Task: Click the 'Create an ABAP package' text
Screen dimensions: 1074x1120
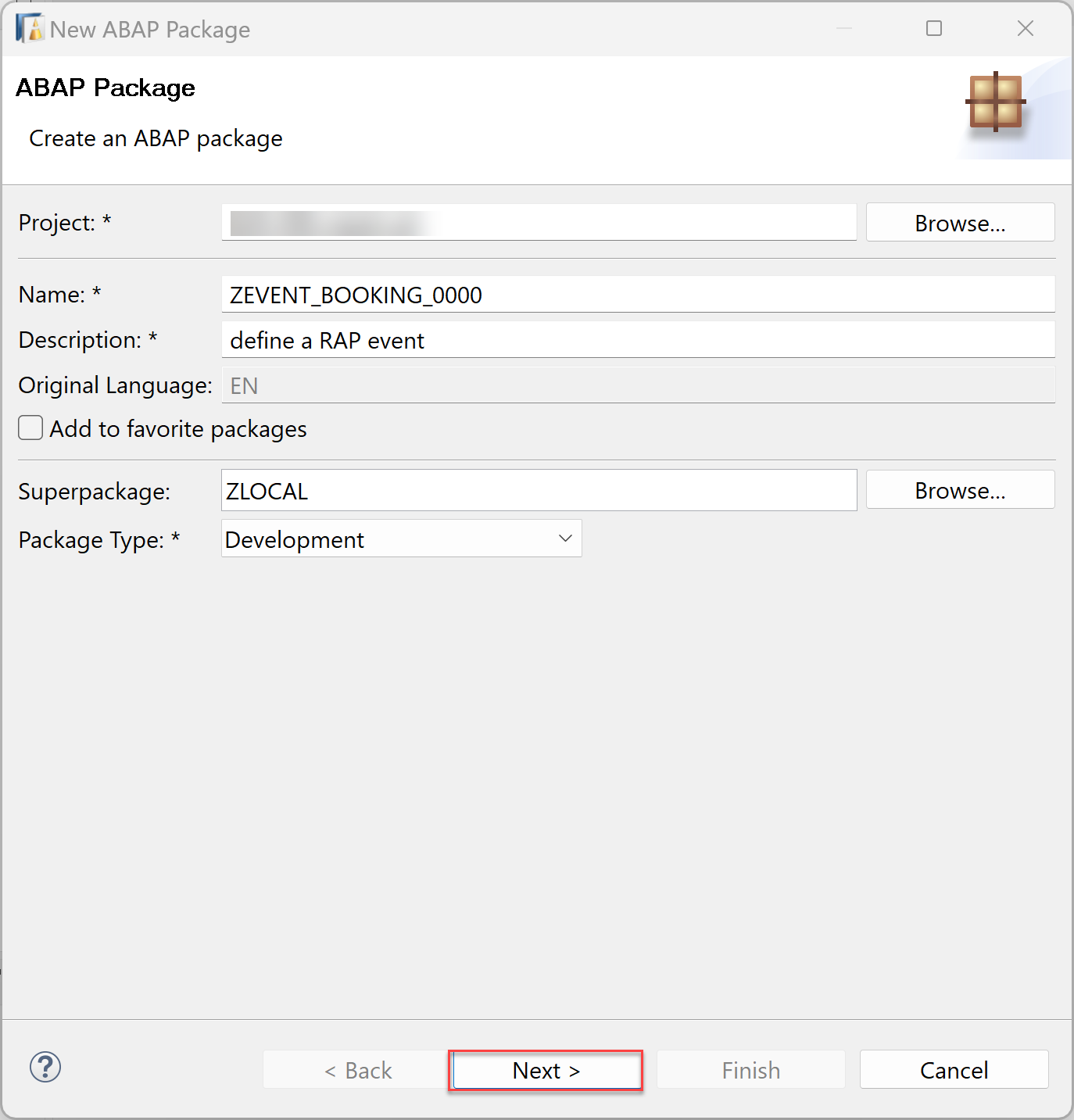Action: 156,138
